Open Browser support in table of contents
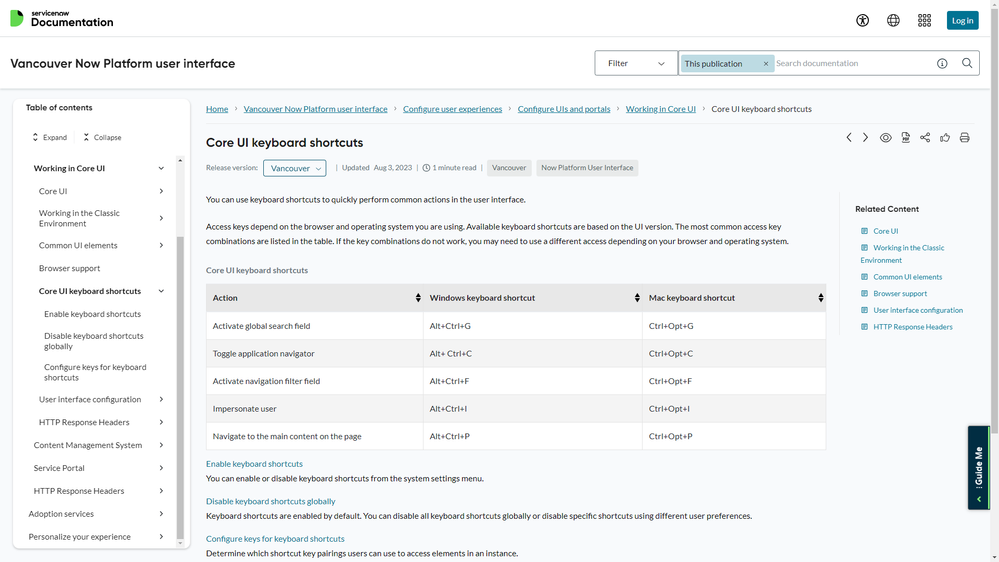 pyautogui.click(x=69, y=268)
